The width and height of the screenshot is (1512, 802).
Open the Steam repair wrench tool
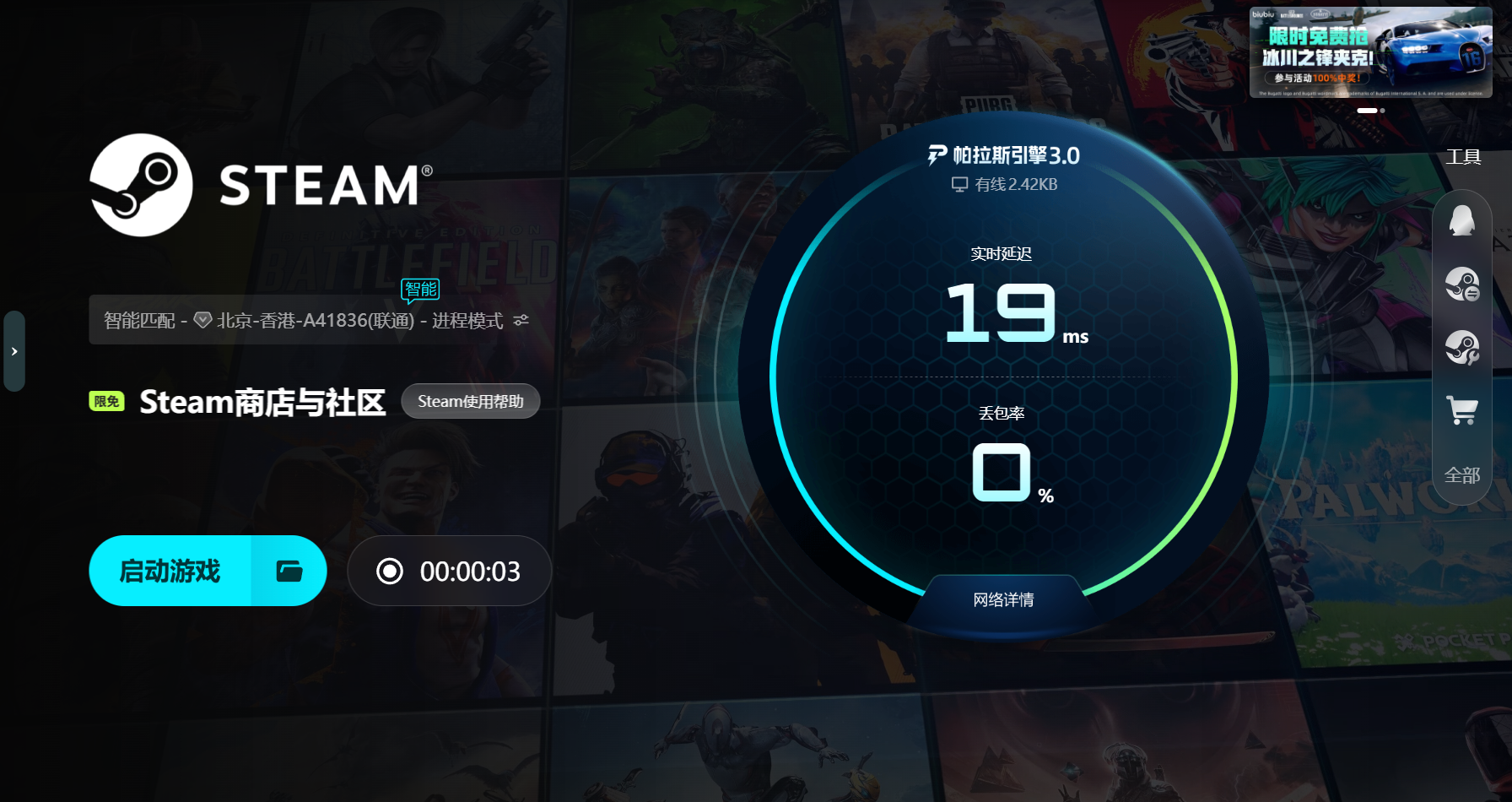(1462, 348)
